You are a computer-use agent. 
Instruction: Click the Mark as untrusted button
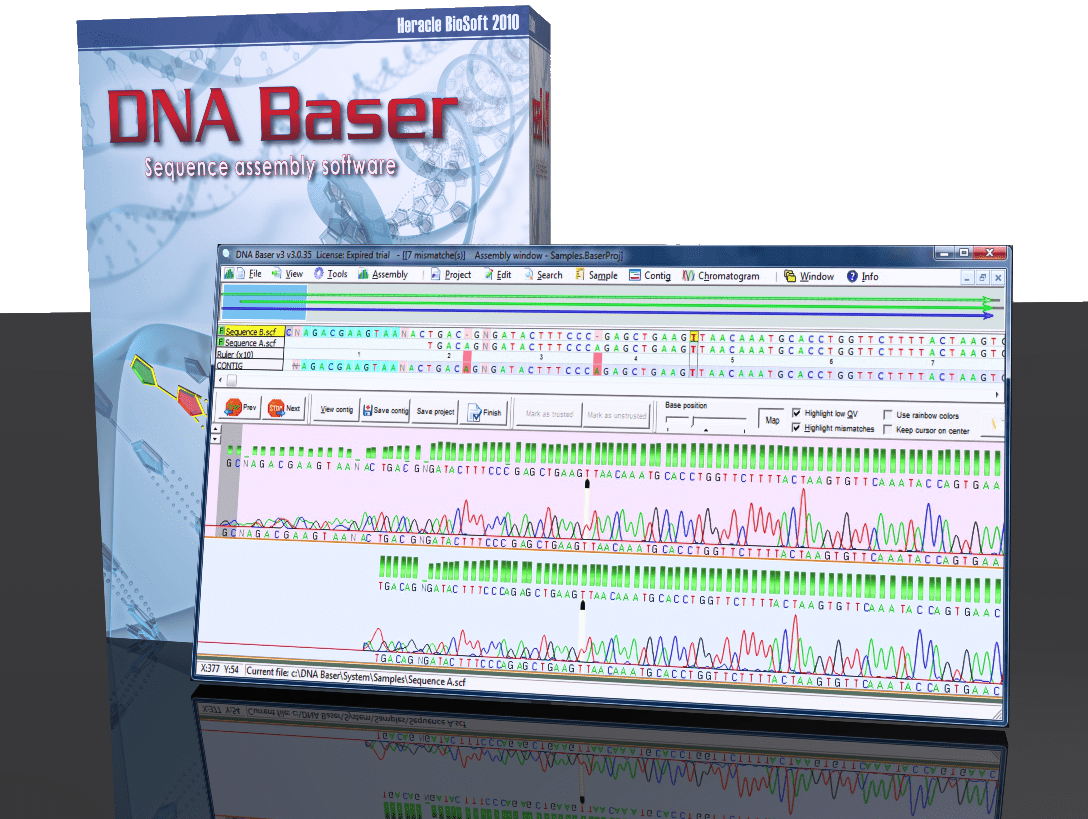coord(616,415)
